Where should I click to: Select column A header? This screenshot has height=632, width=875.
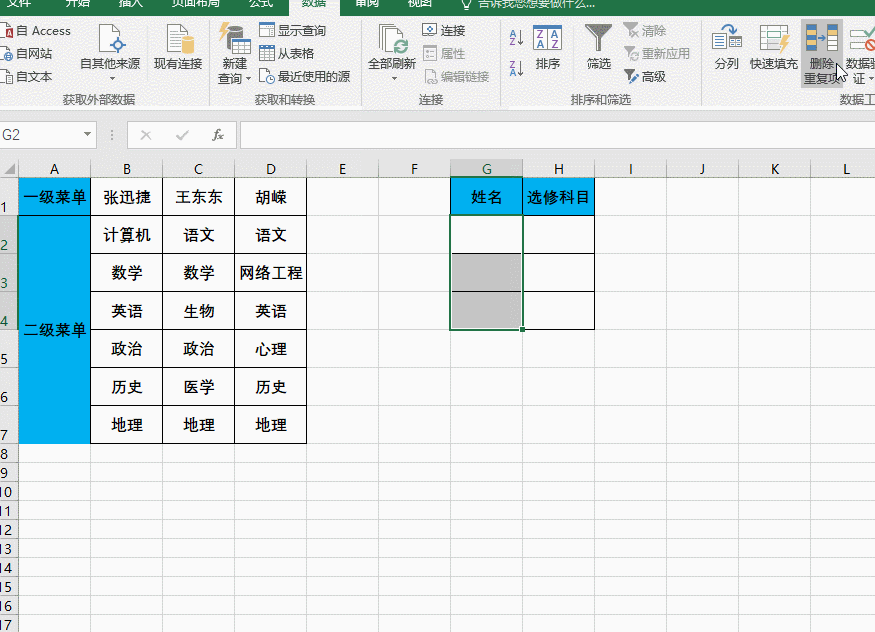(x=54, y=169)
